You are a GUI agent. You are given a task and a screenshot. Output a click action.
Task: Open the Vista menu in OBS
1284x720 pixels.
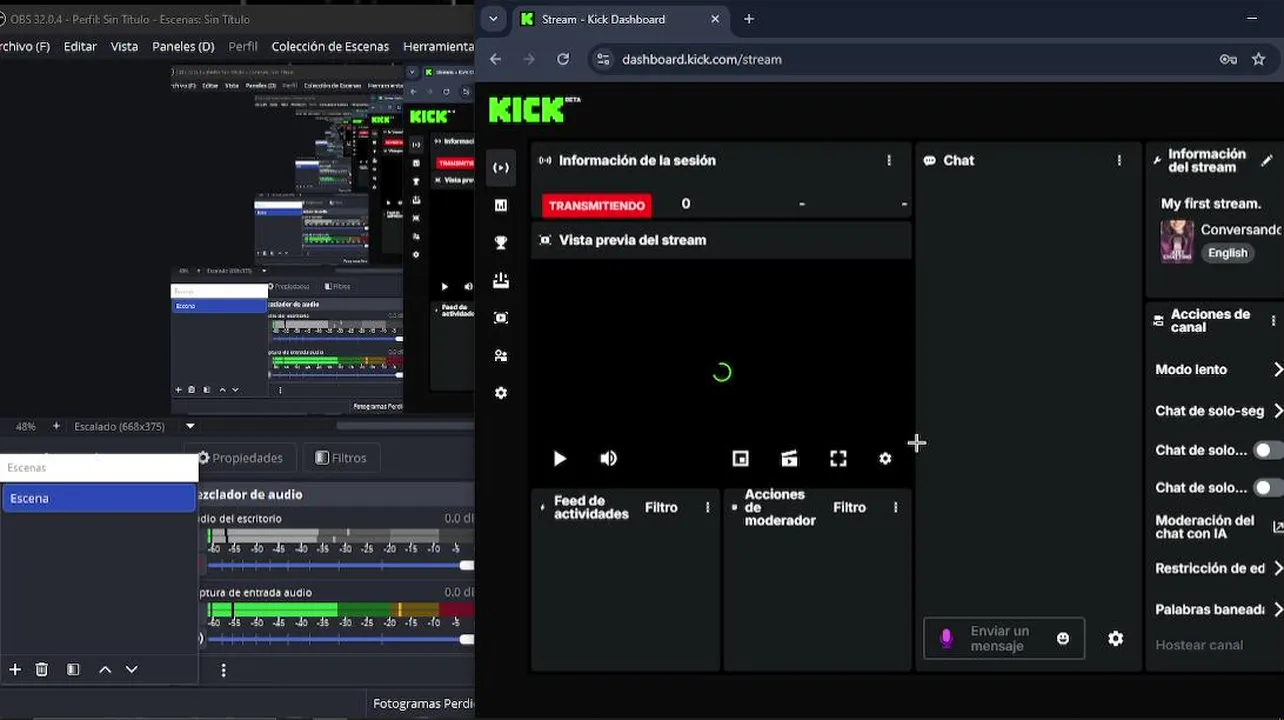click(124, 46)
